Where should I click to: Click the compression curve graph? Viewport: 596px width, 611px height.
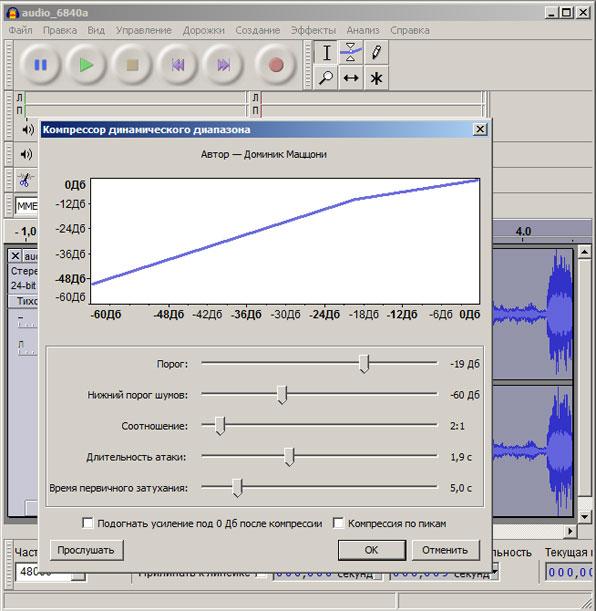coord(285,241)
